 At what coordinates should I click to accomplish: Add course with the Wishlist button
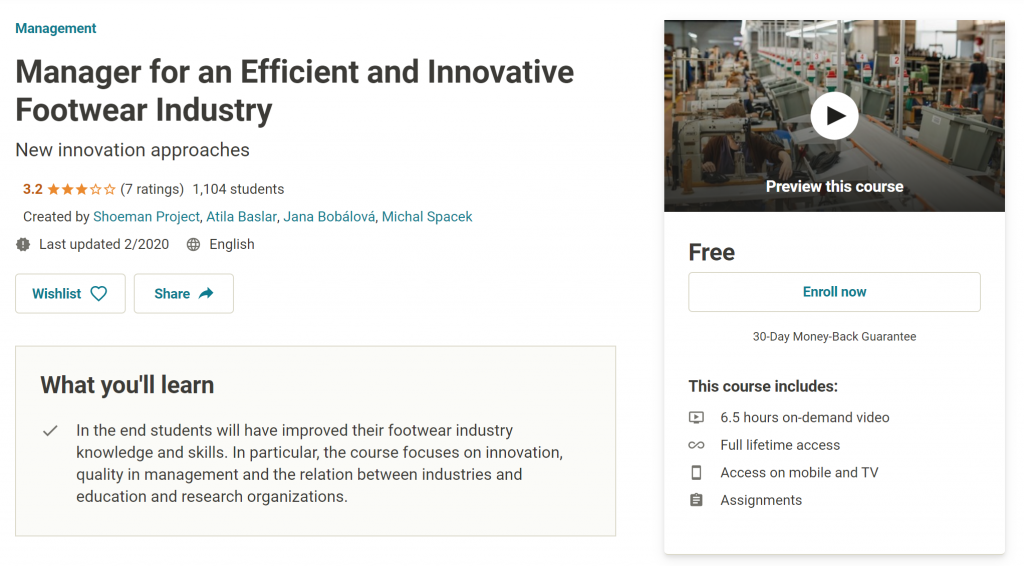tap(71, 294)
